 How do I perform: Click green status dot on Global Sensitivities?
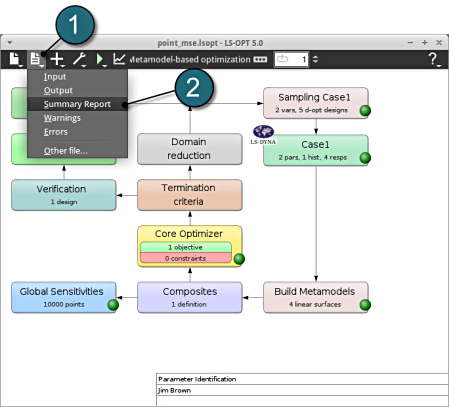pos(113,305)
